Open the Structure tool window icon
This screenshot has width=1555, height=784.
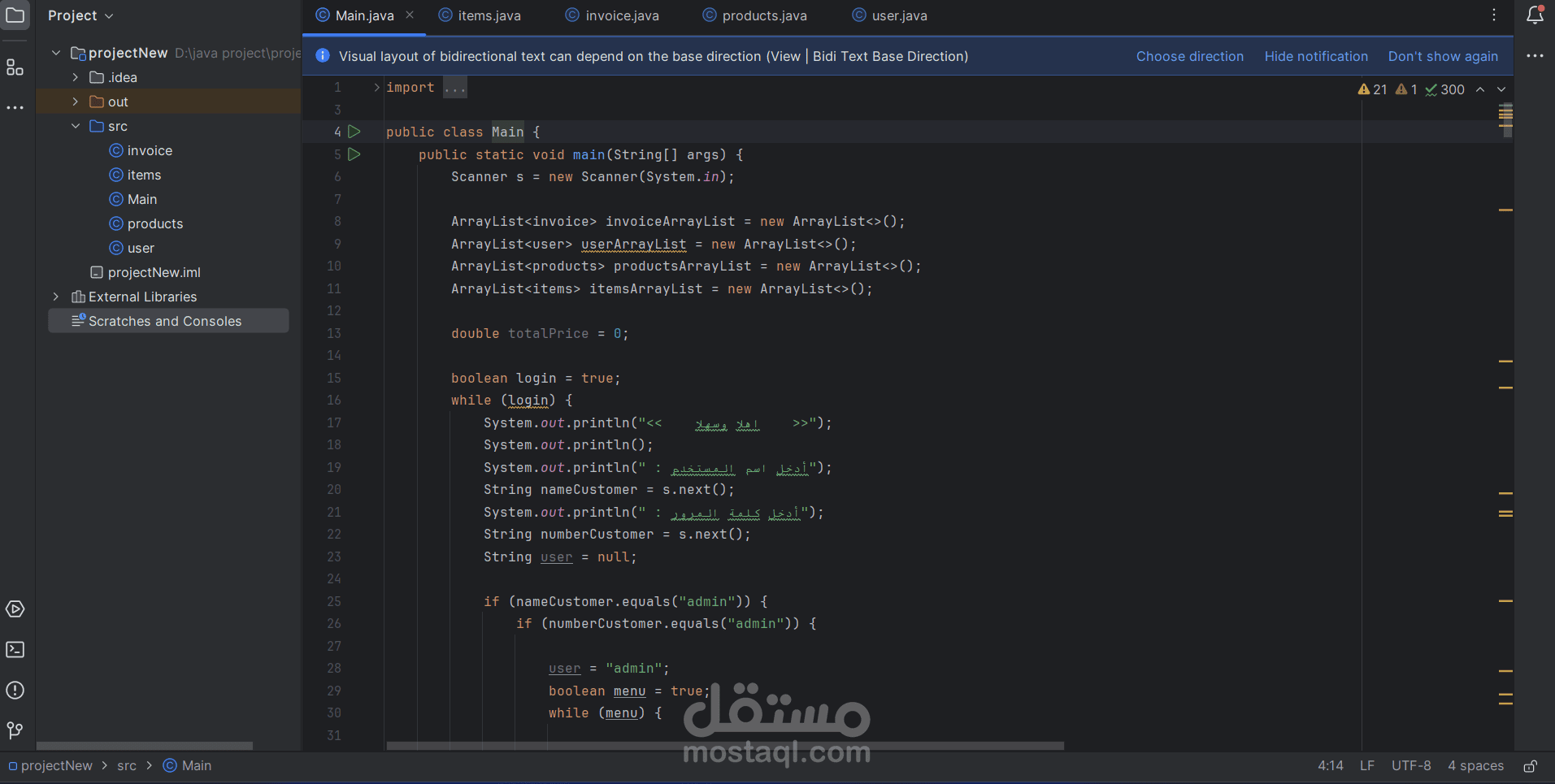(15, 67)
